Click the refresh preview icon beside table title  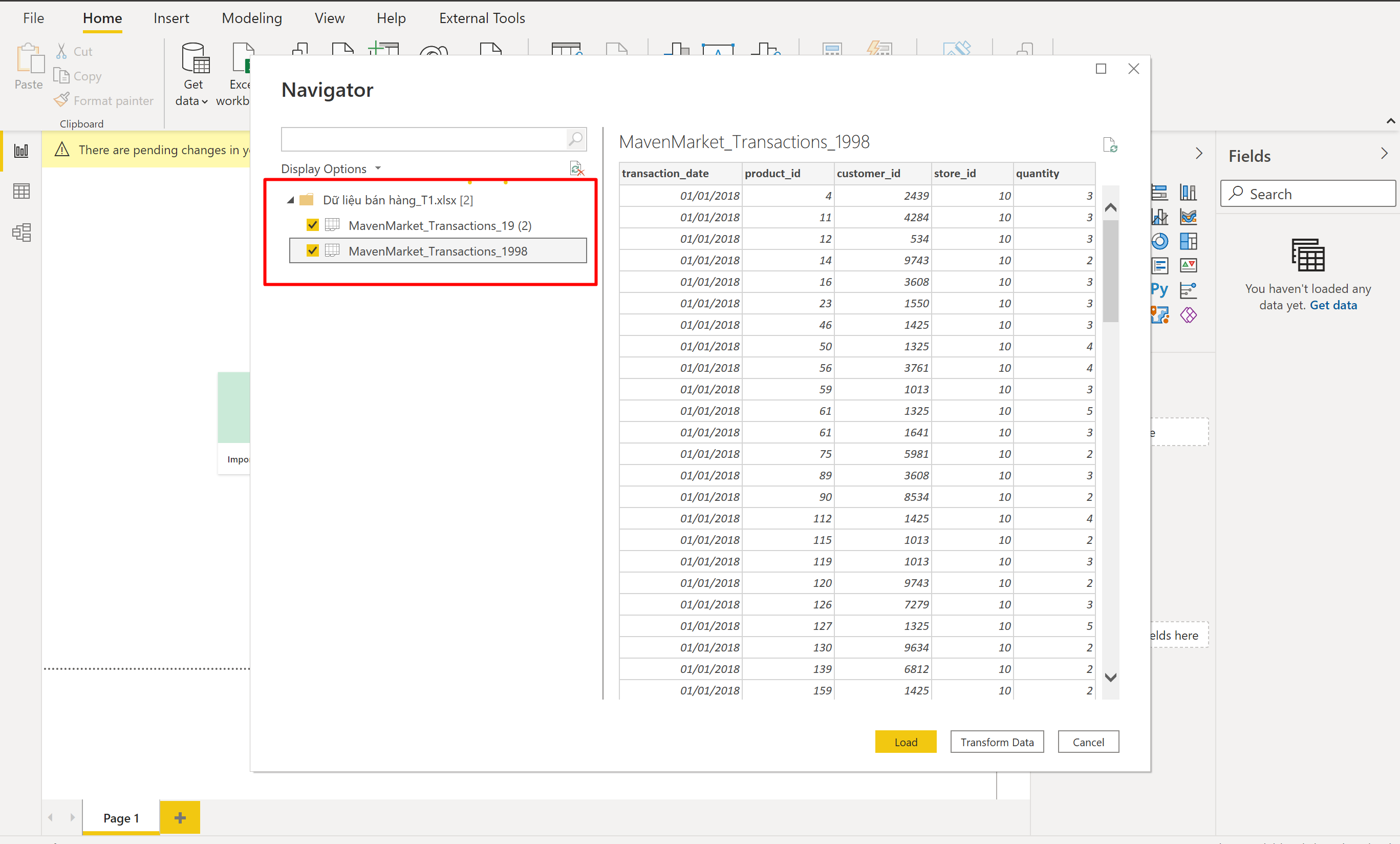(x=1110, y=145)
